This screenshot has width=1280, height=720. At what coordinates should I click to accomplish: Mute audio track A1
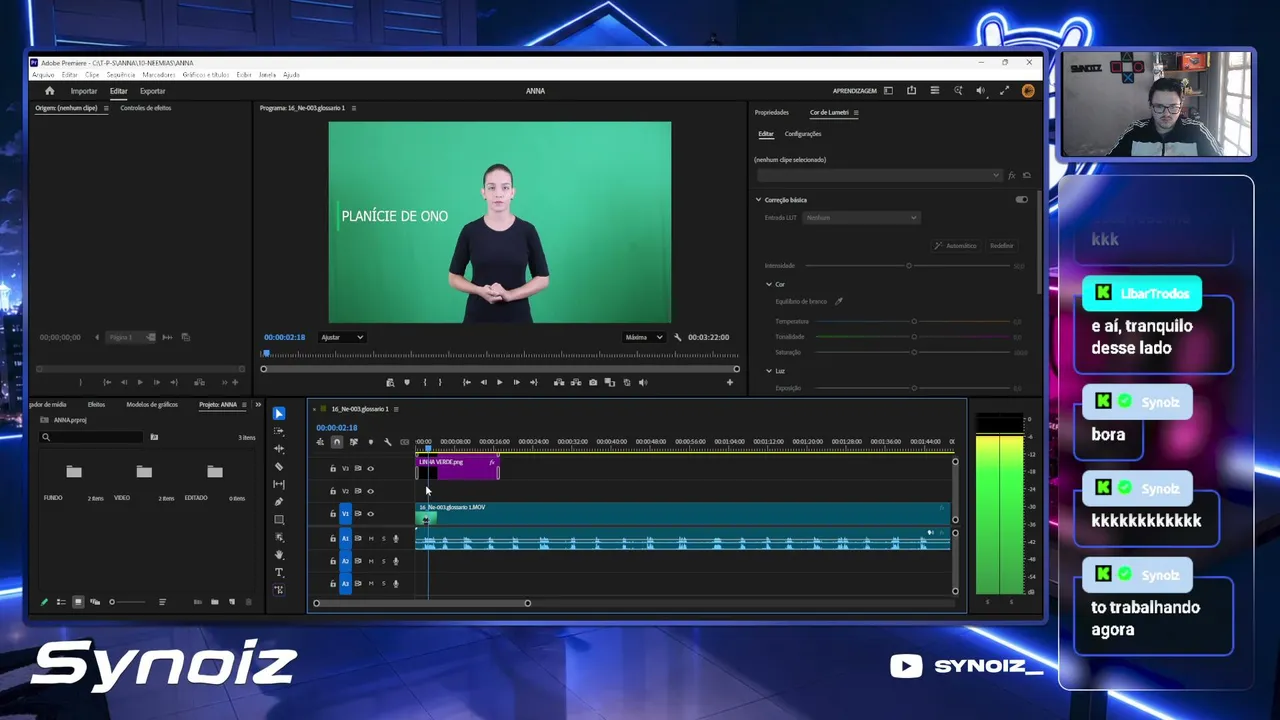(371, 539)
